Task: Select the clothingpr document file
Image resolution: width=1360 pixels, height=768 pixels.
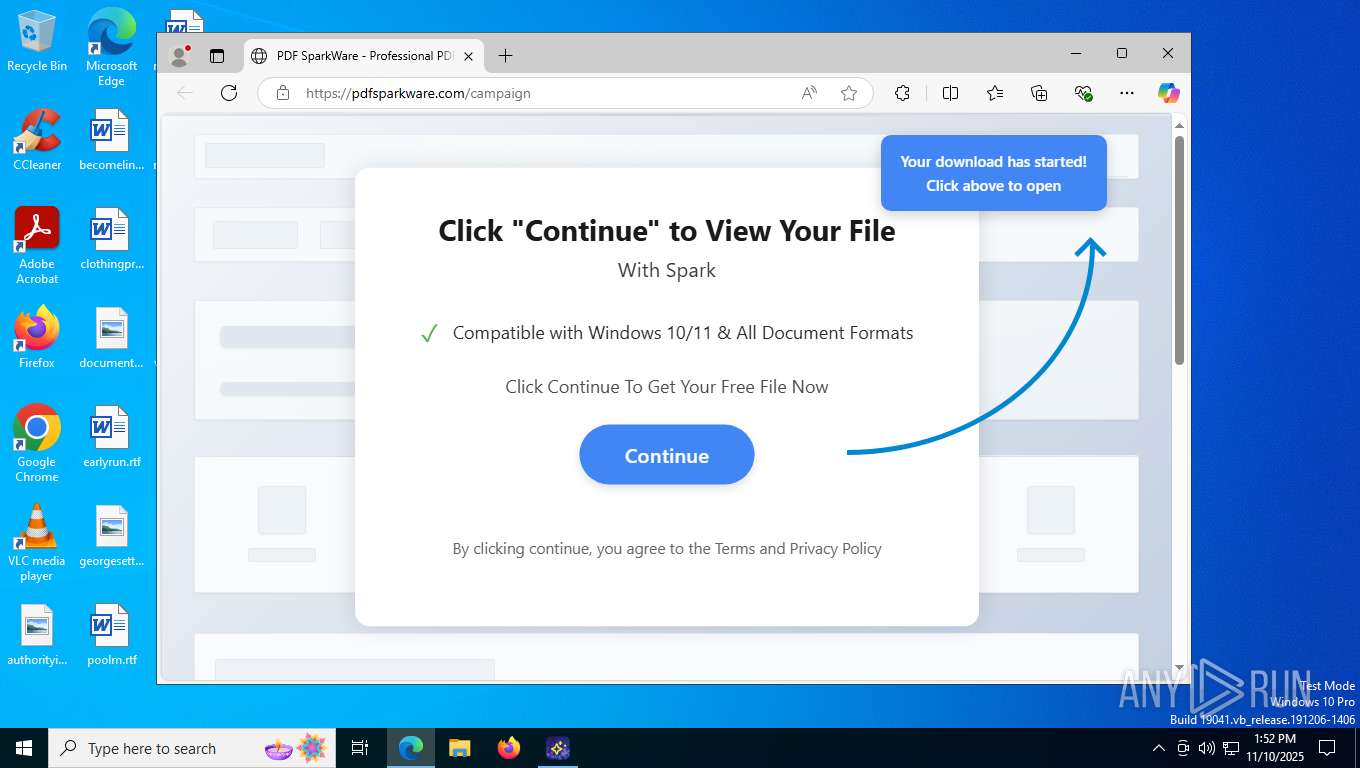Action: (x=111, y=238)
